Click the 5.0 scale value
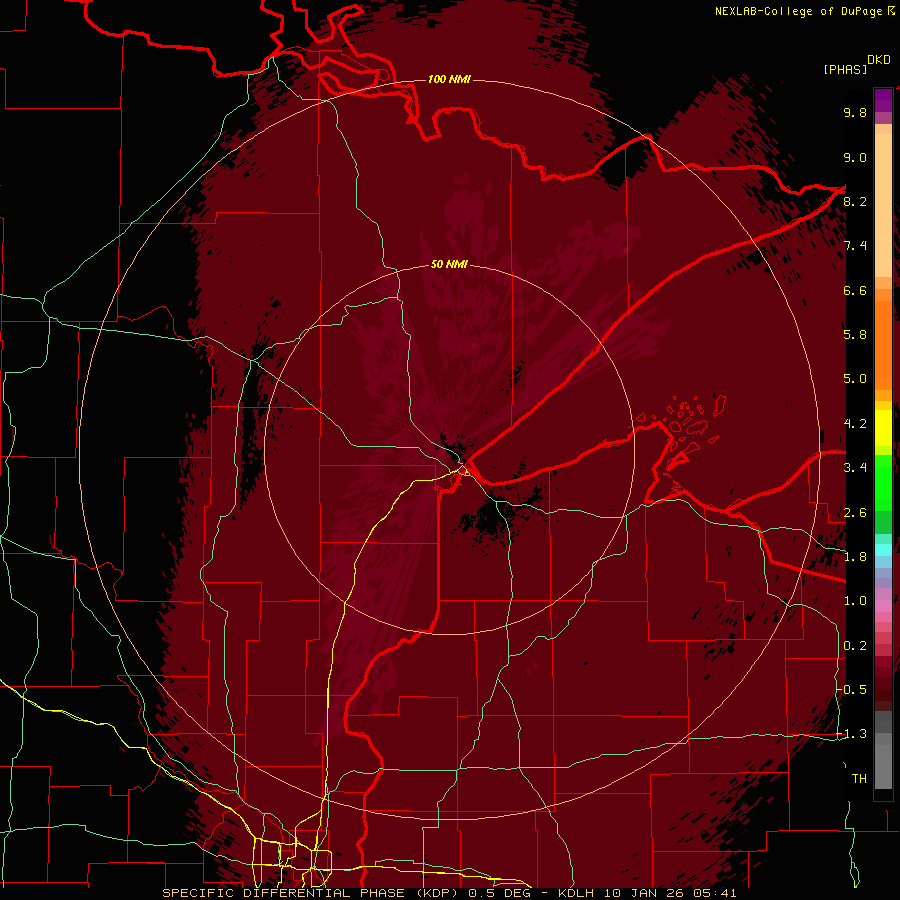900x900 pixels. click(x=855, y=379)
